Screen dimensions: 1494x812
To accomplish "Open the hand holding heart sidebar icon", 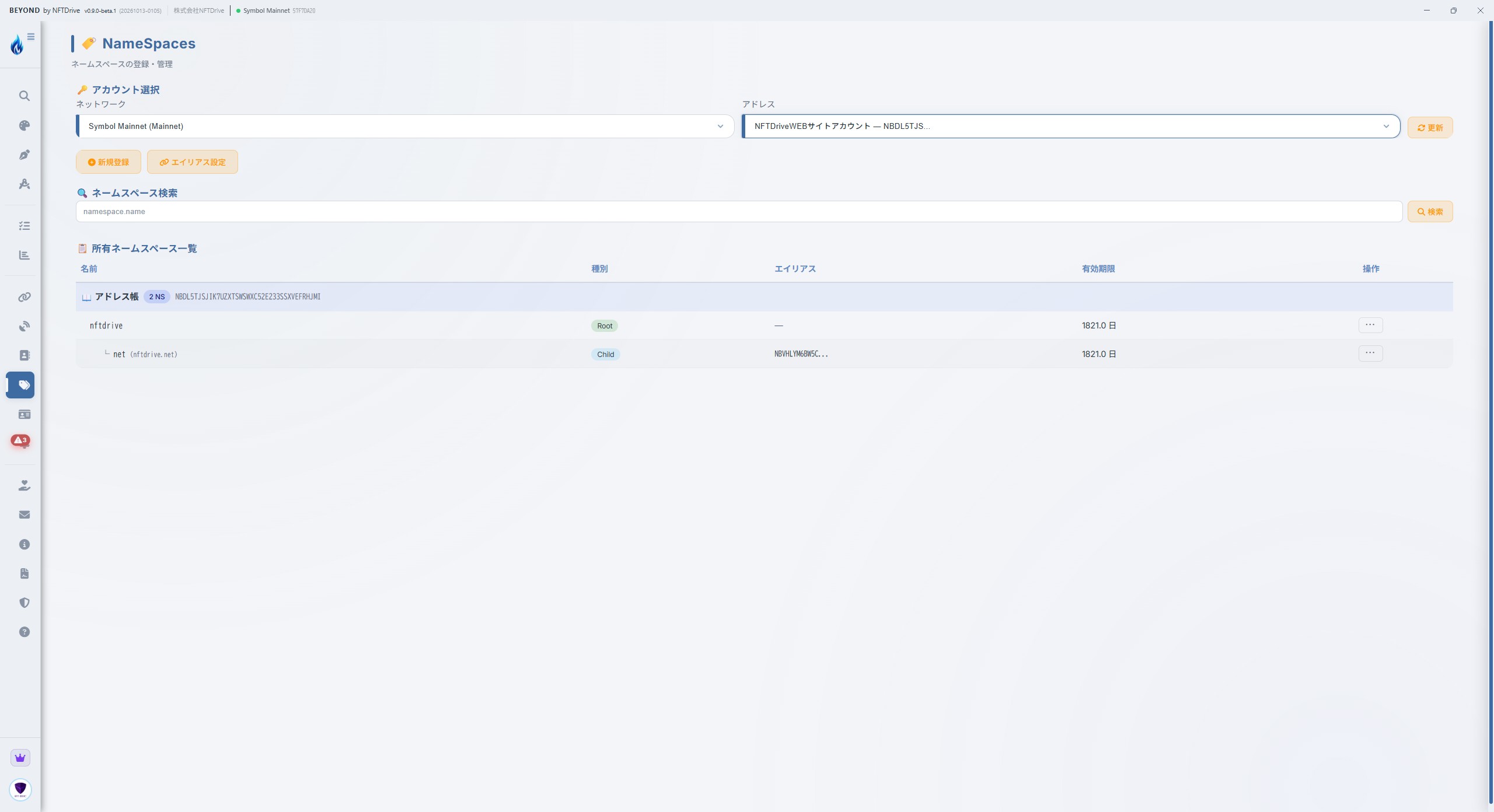I will [x=24, y=485].
